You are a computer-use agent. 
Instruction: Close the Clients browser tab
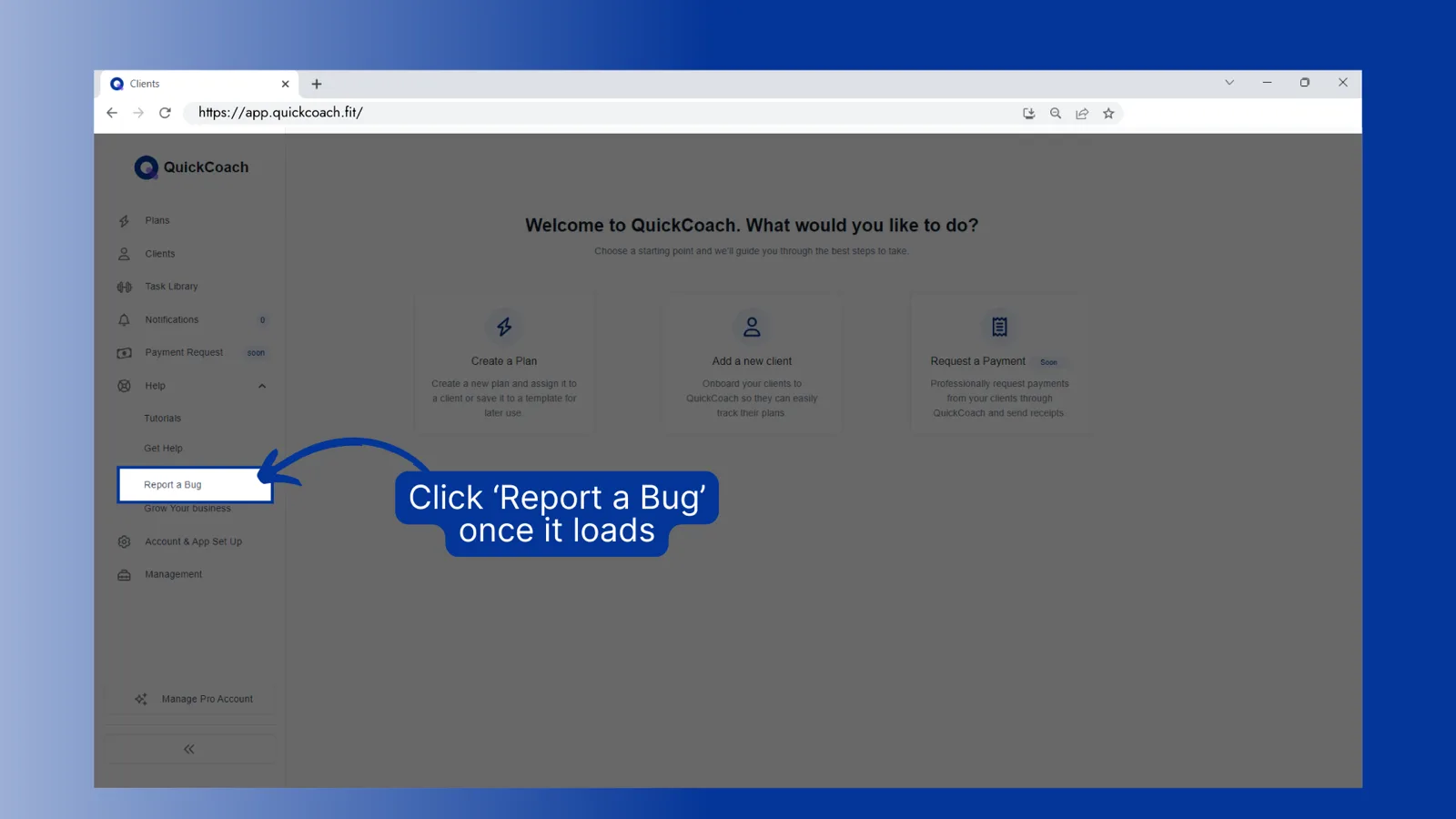(285, 84)
